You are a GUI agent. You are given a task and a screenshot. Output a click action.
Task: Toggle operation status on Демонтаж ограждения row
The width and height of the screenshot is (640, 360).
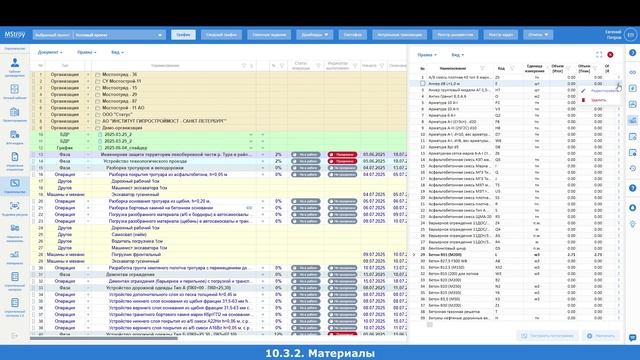point(305,275)
